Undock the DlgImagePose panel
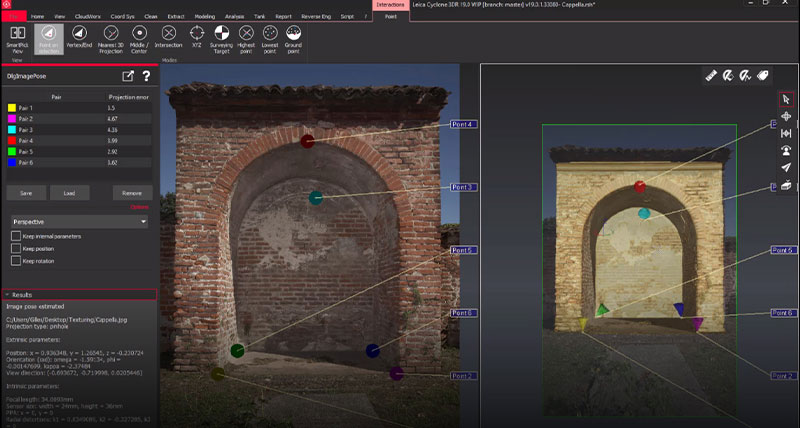This screenshot has width=800, height=428. pos(128,76)
